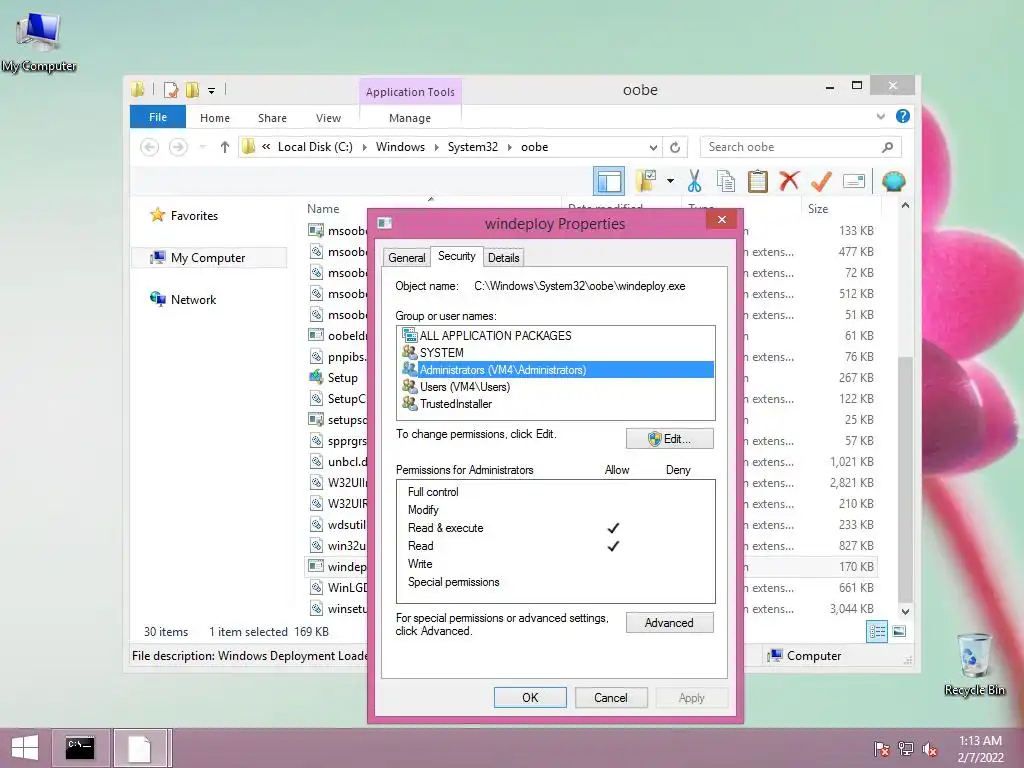
Task: Open the Share ribbon tab
Action: [x=272, y=118]
